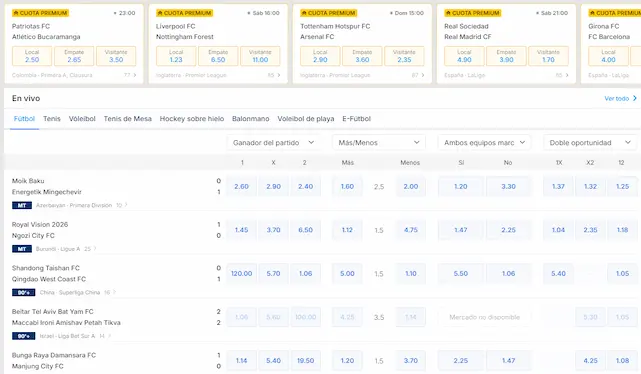
Task: Select the Hockey sobre hielo tab
Action: 192,119
